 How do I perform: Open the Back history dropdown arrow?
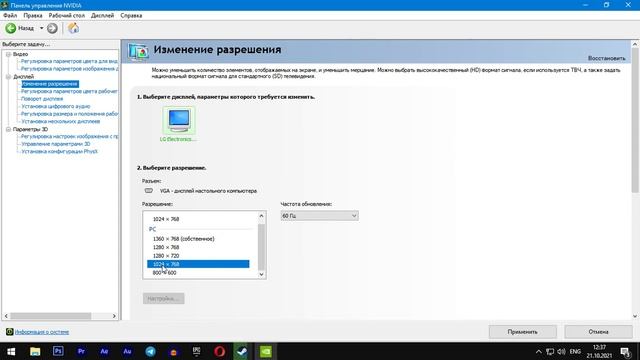coord(41,28)
